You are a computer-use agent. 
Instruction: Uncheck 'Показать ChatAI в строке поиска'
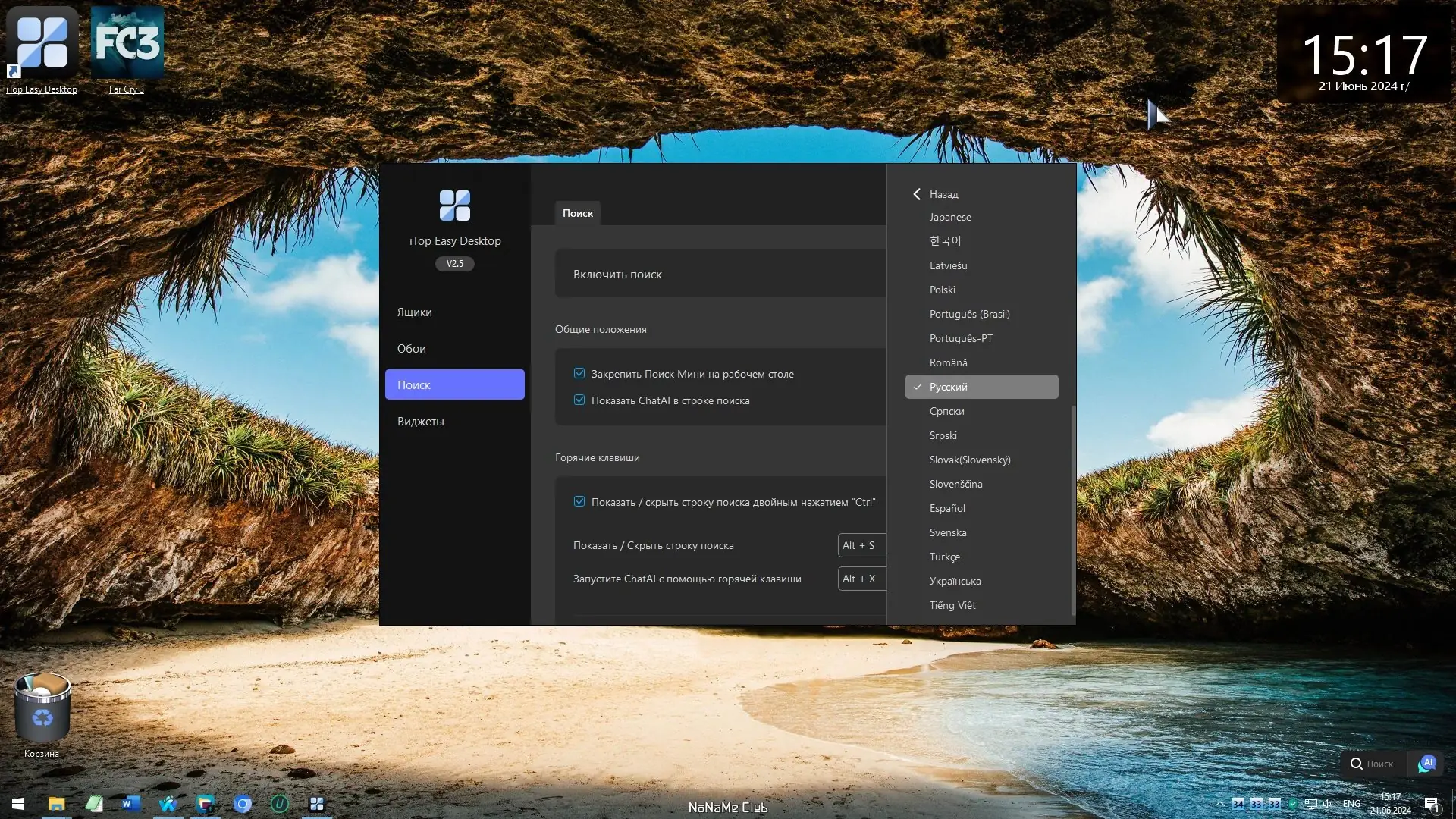click(x=579, y=400)
